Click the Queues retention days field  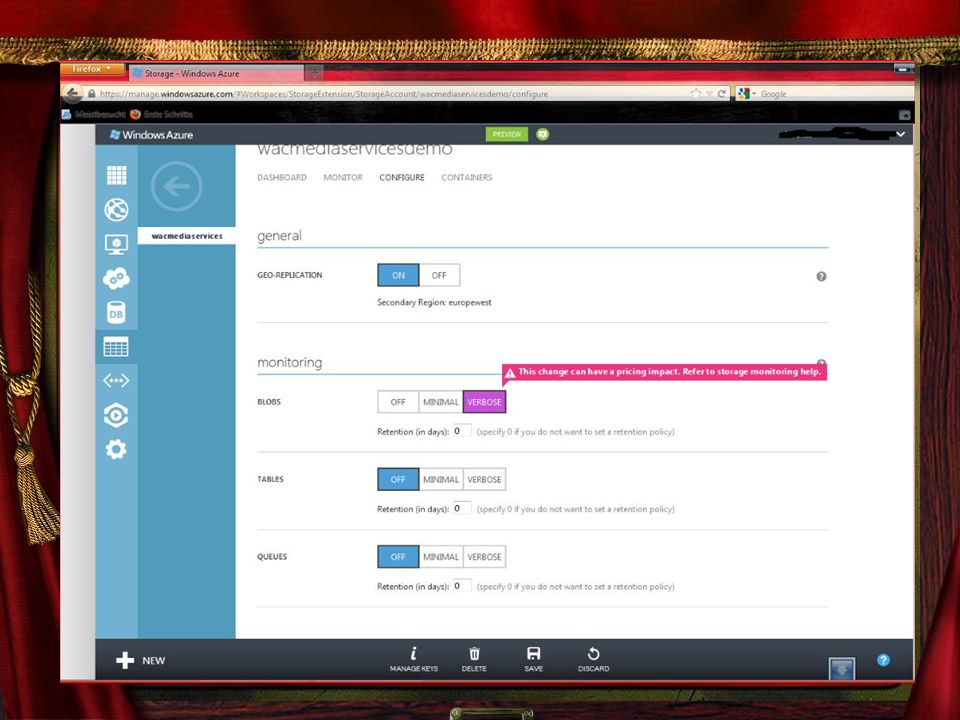point(462,586)
